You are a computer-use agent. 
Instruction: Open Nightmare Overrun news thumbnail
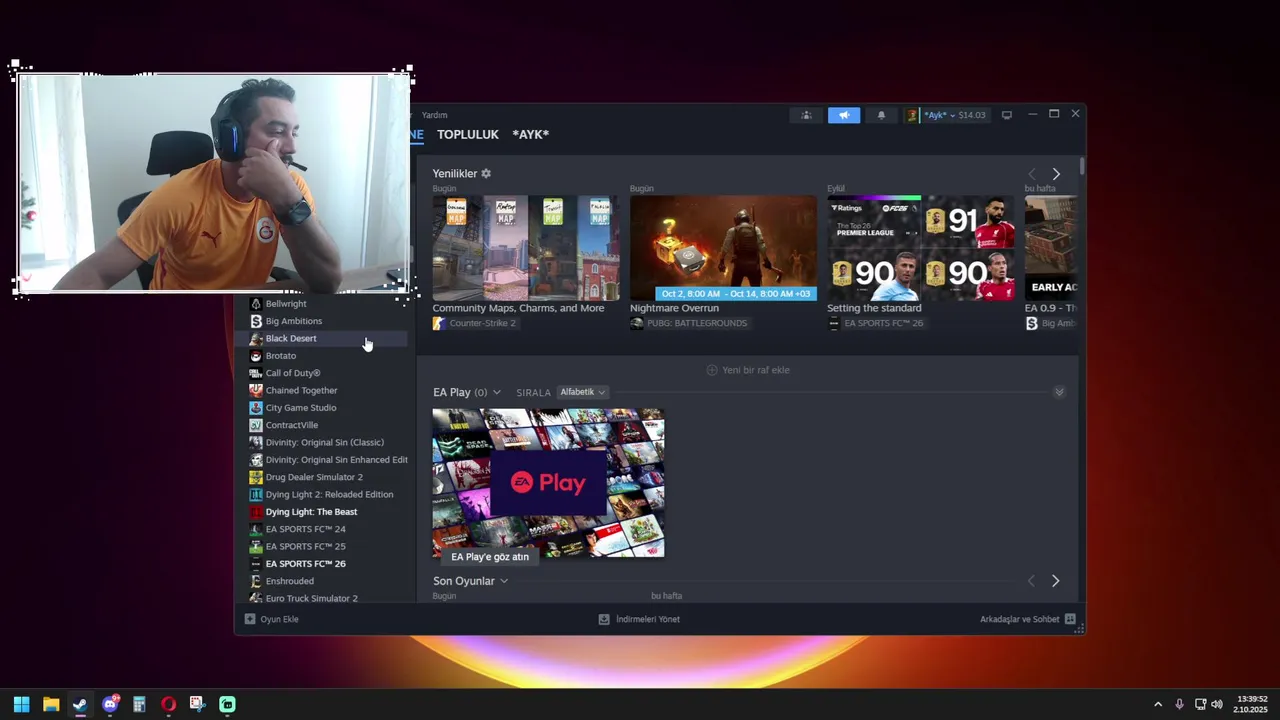tap(723, 248)
